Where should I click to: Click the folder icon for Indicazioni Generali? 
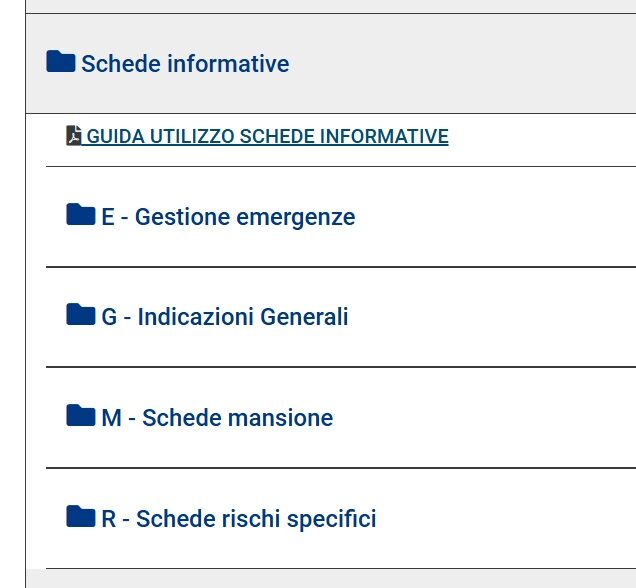81,315
